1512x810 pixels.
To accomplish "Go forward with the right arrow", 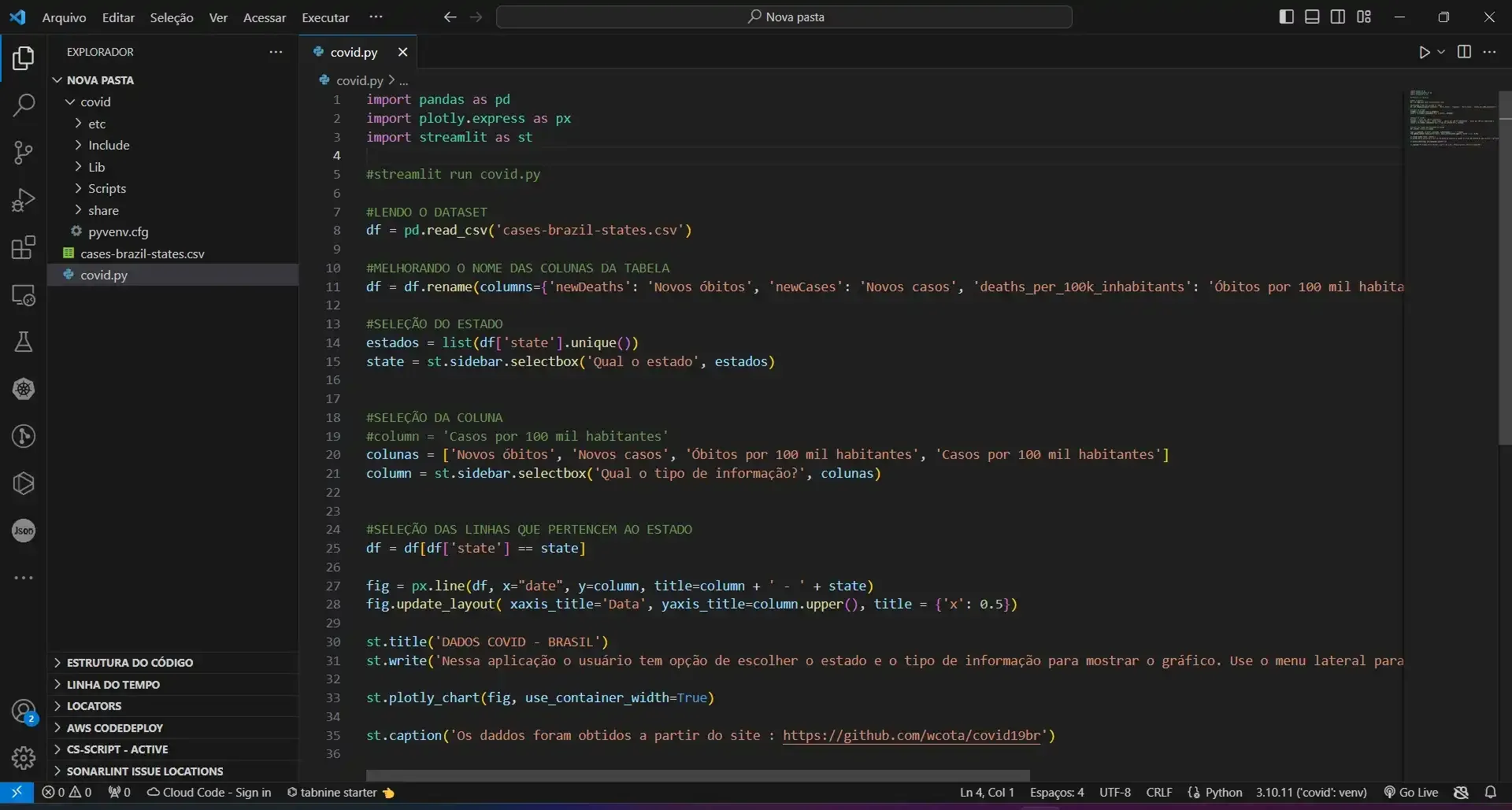I will pos(476,17).
